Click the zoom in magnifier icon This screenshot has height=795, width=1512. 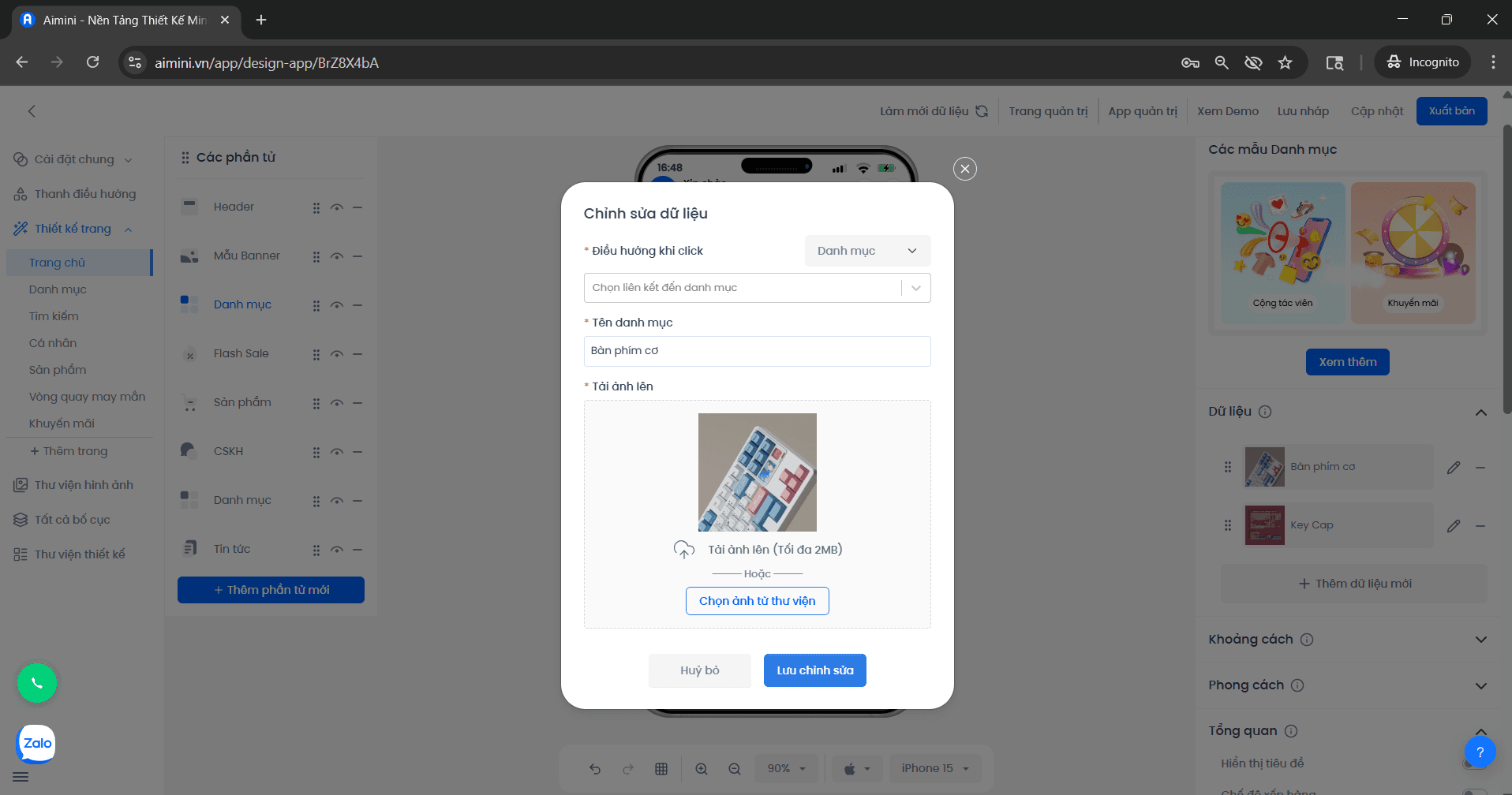click(x=701, y=769)
